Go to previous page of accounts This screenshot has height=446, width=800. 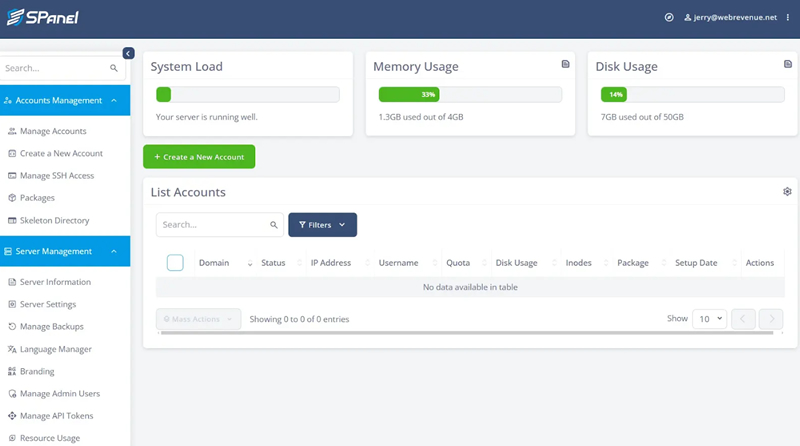(743, 319)
